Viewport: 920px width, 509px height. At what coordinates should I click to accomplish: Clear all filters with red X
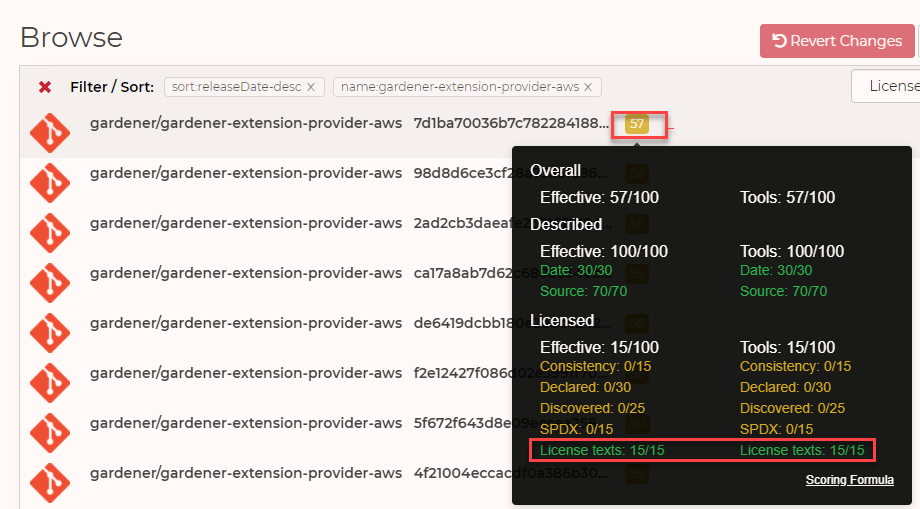point(45,87)
